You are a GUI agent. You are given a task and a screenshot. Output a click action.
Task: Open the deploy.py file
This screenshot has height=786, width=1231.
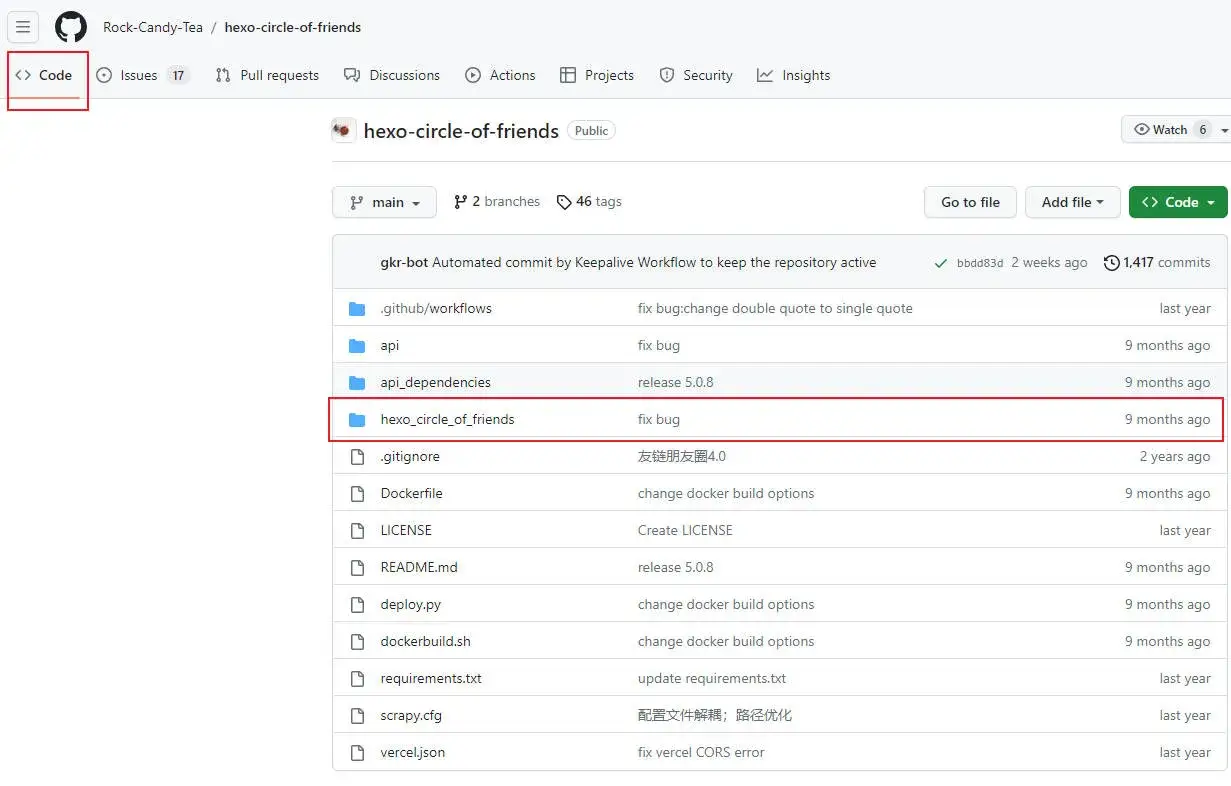(x=411, y=605)
